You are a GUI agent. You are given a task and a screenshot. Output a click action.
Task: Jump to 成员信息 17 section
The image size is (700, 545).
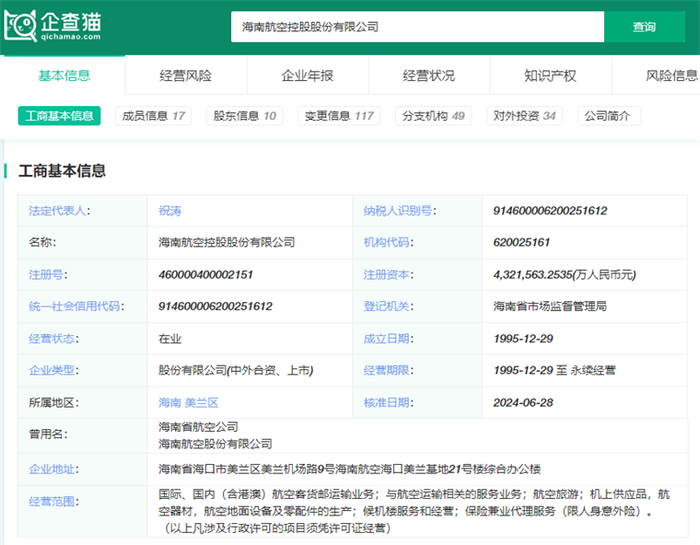coord(153,116)
